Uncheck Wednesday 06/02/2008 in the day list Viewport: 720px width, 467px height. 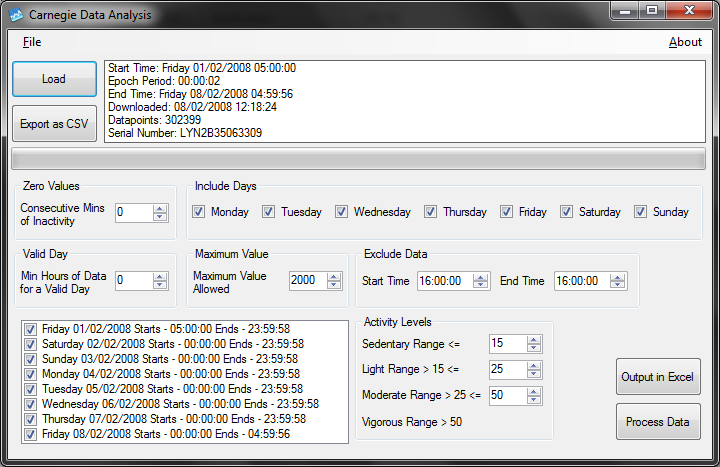click(x=30, y=404)
